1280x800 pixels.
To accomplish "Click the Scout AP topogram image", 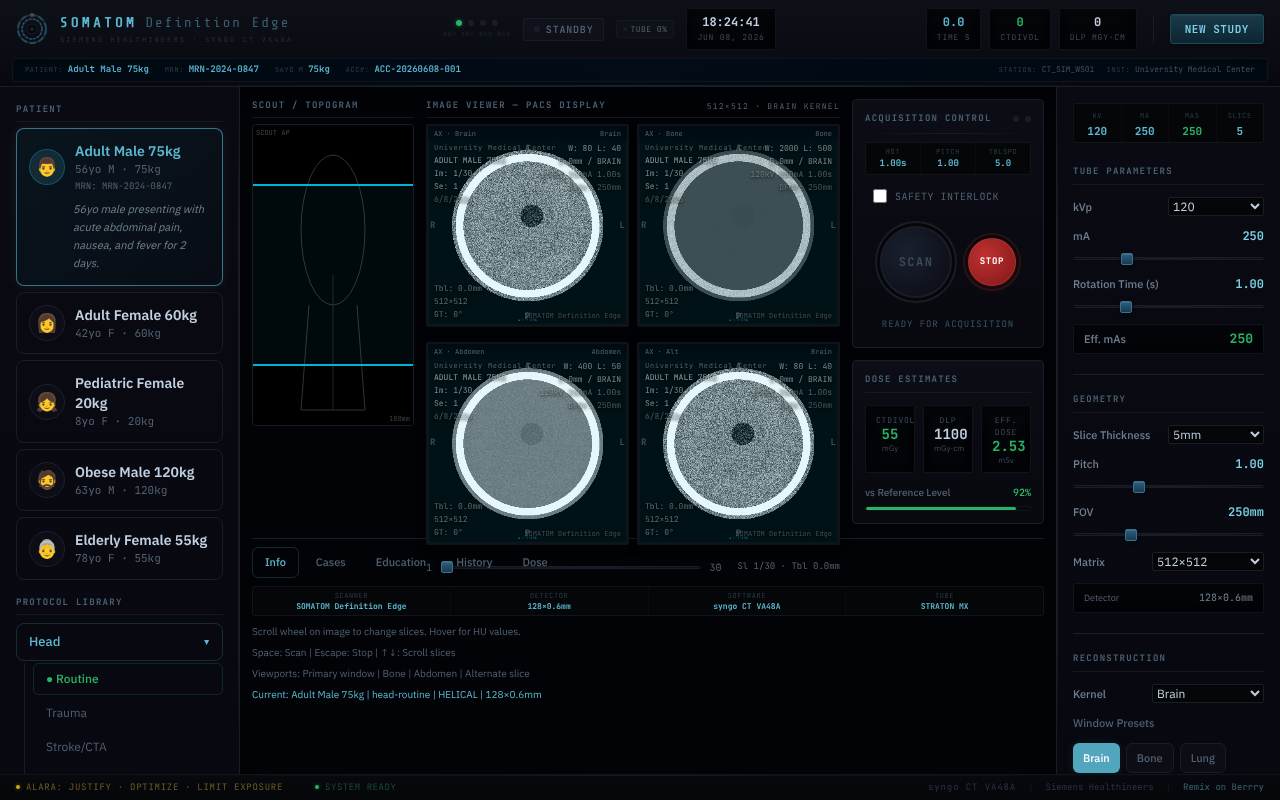I will (333, 275).
